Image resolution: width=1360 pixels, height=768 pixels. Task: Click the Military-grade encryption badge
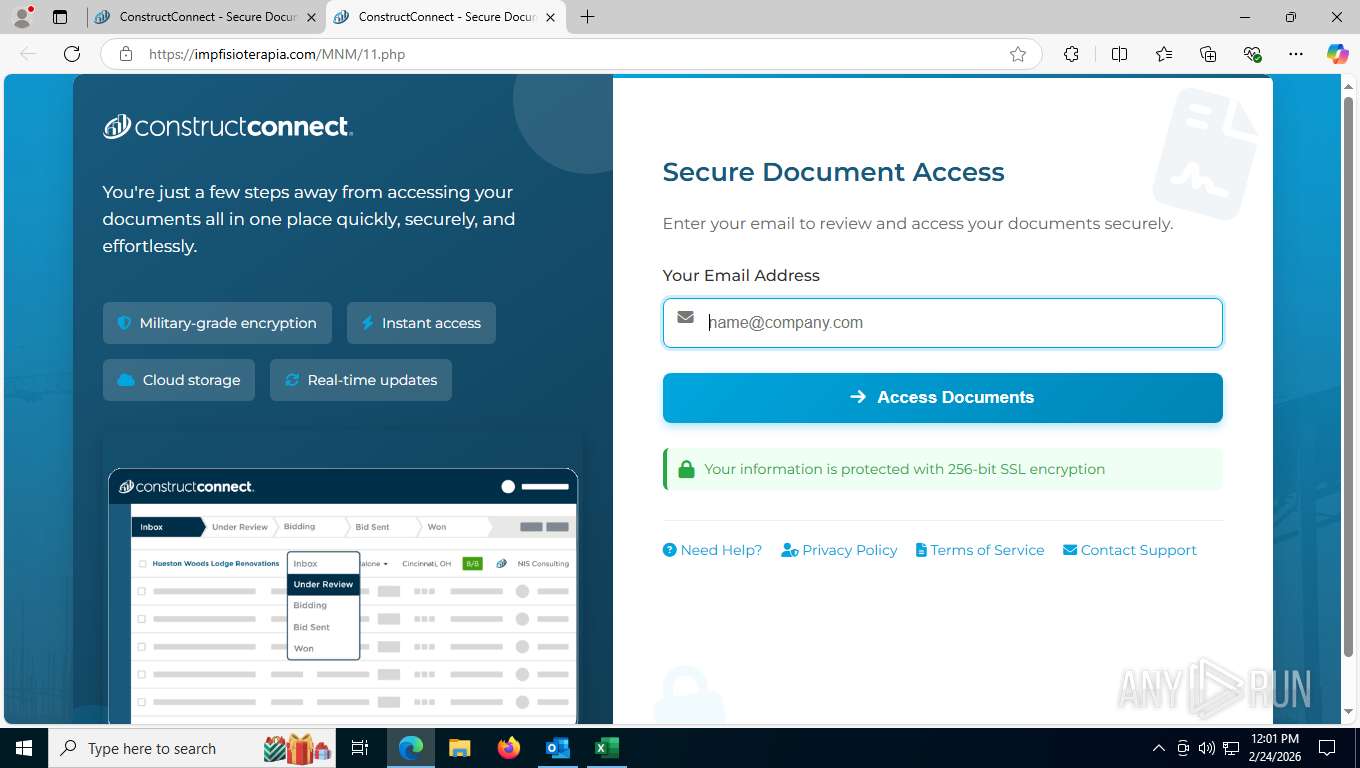[x=217, y=323]
